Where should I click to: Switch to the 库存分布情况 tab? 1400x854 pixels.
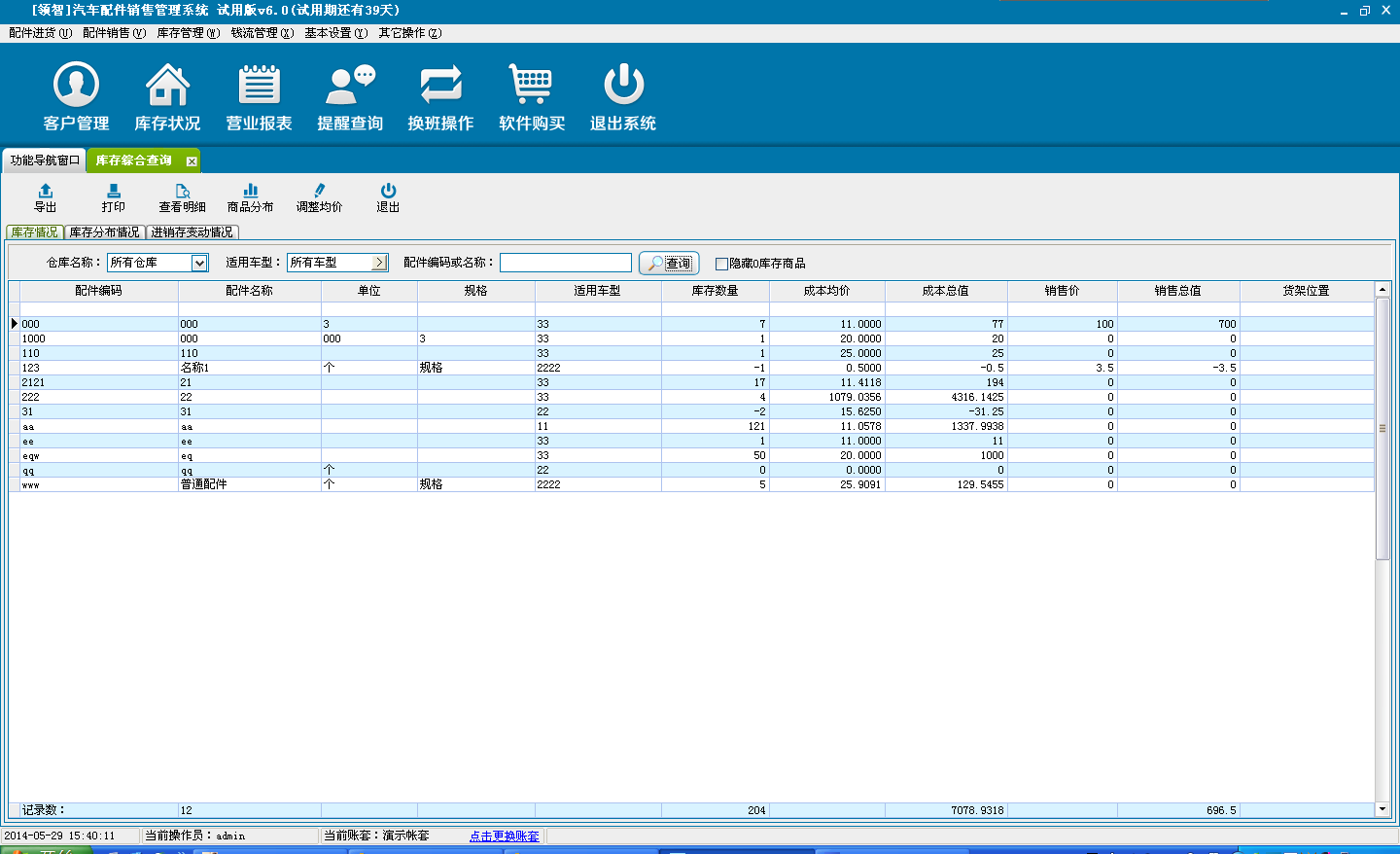pos(104,232)
